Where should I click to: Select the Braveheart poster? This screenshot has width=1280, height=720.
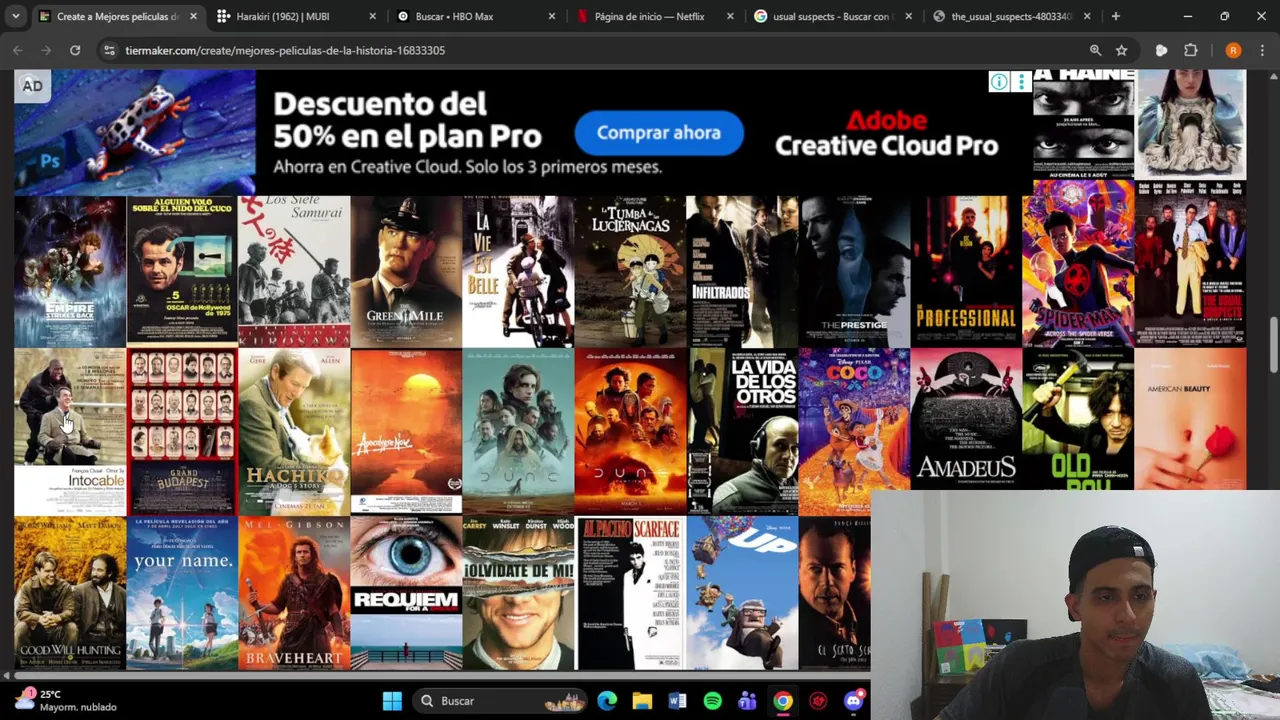point(294,593)
